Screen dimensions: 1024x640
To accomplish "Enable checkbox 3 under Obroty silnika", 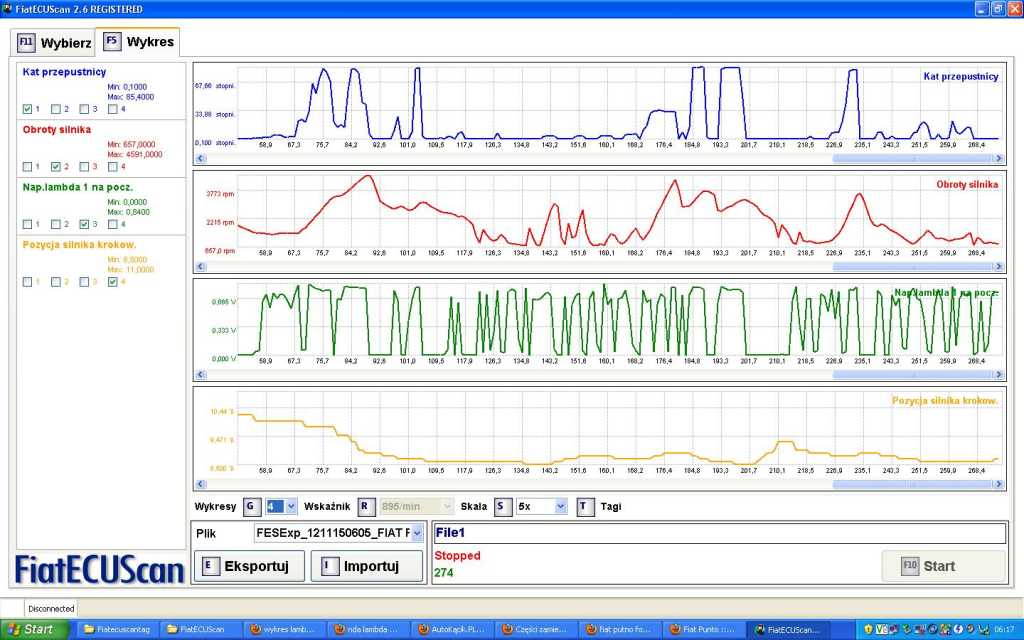I will coord(84,166).
